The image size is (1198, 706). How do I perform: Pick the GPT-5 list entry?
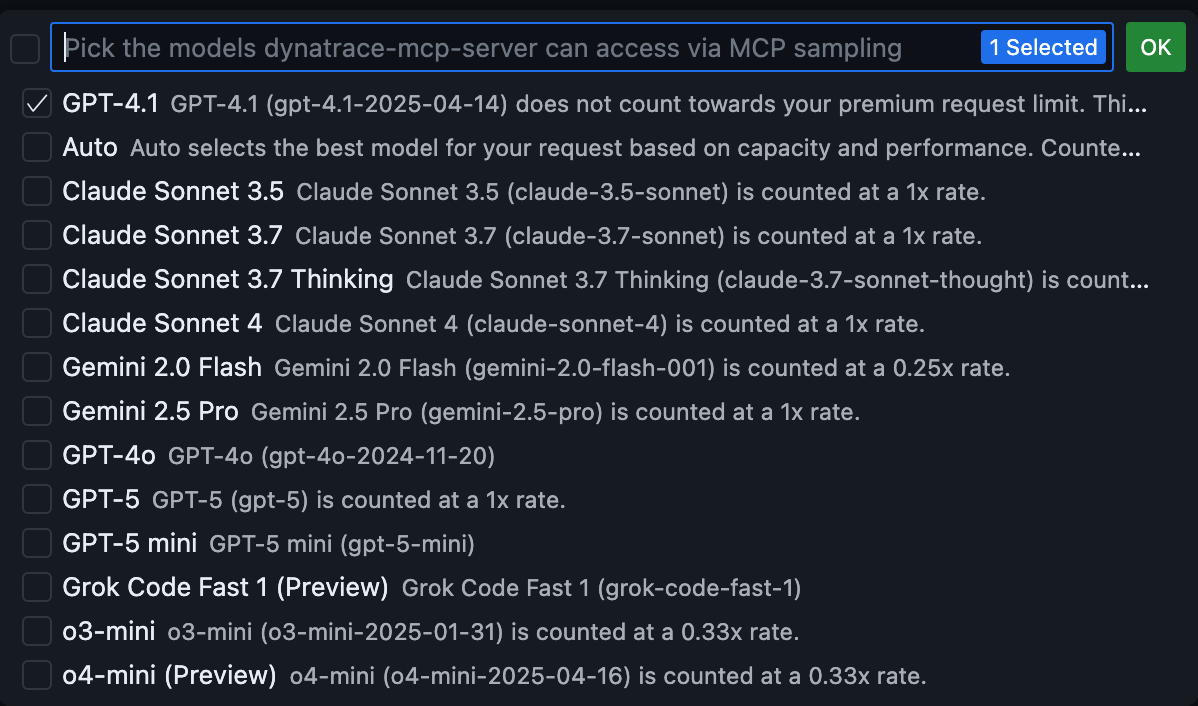click(x=101, y=499)
